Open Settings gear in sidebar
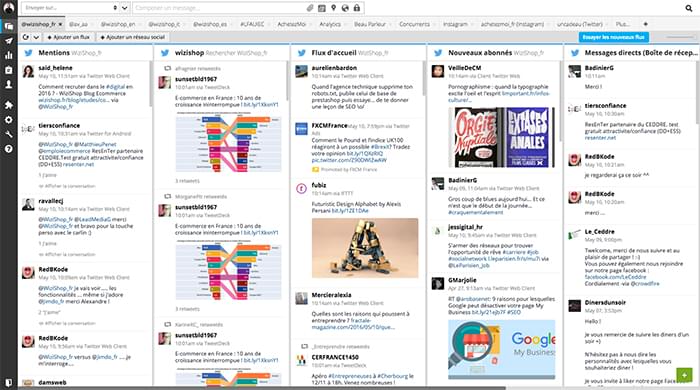The height and width of the screenshot is (390, 700). (8, 120)
